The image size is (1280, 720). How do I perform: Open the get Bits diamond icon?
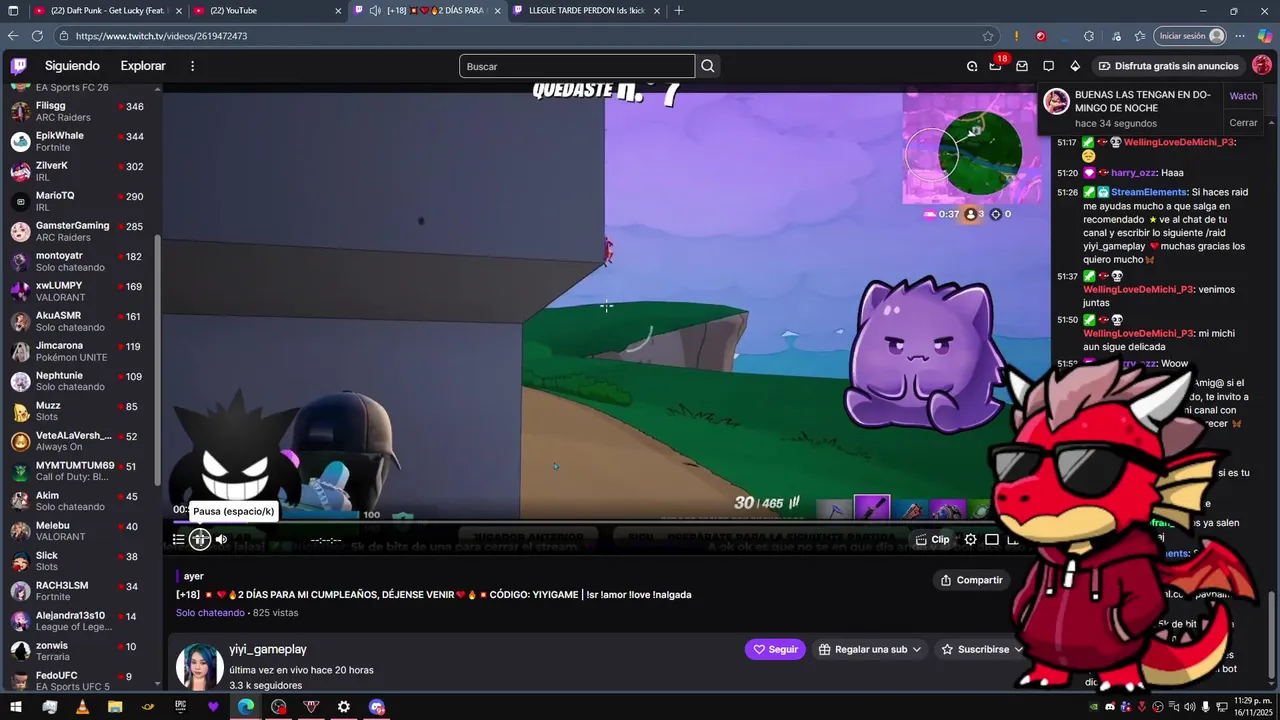click(x=1075, y=66)
